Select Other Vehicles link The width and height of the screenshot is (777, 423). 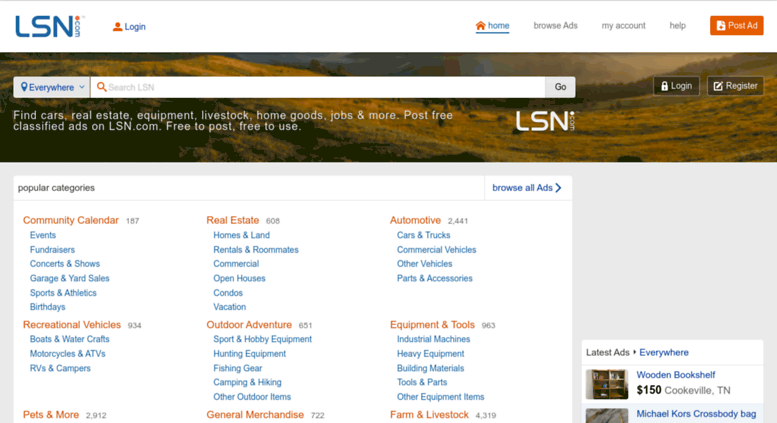click(x=425, y=264)
